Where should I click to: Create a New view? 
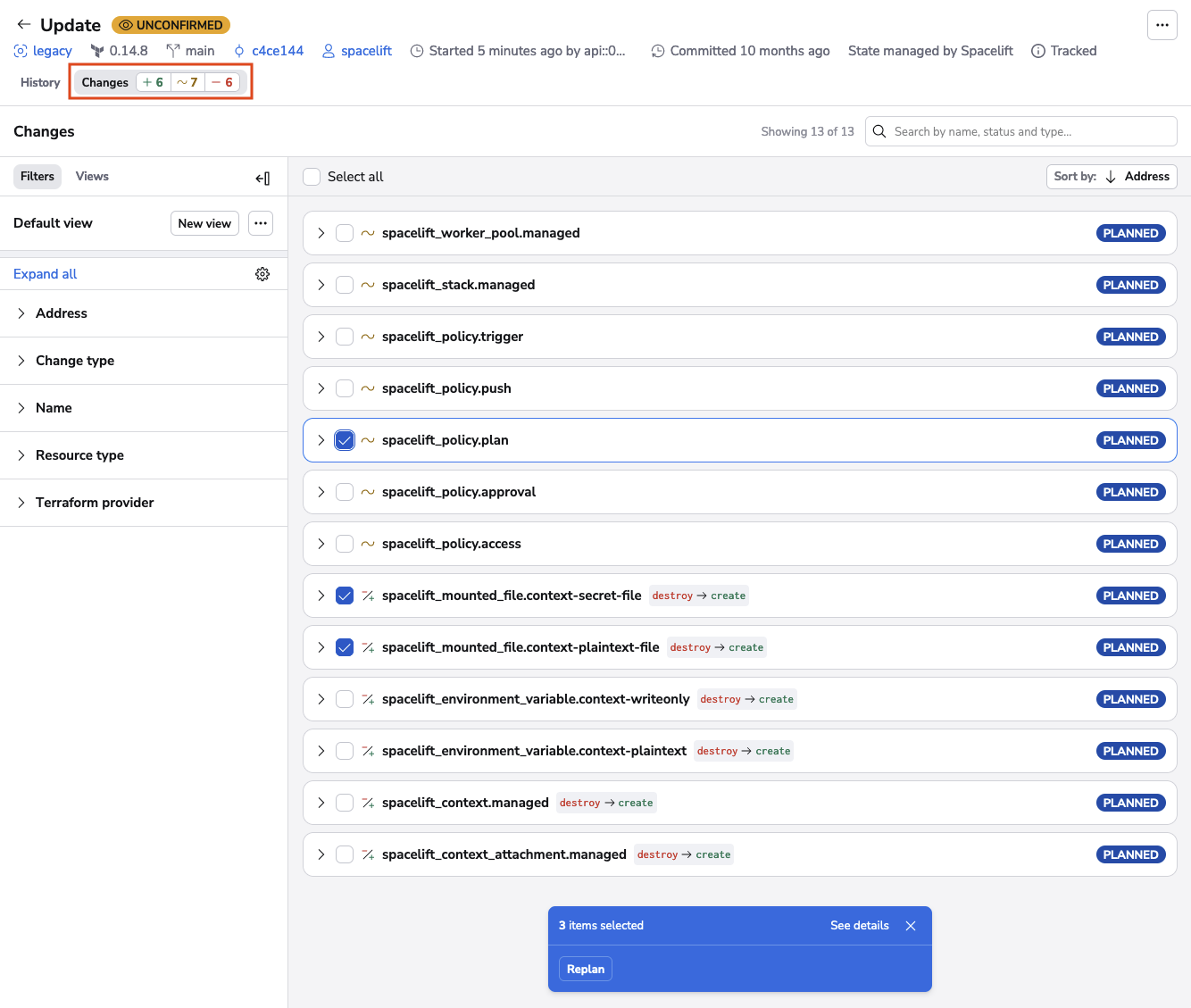[204, 223]
